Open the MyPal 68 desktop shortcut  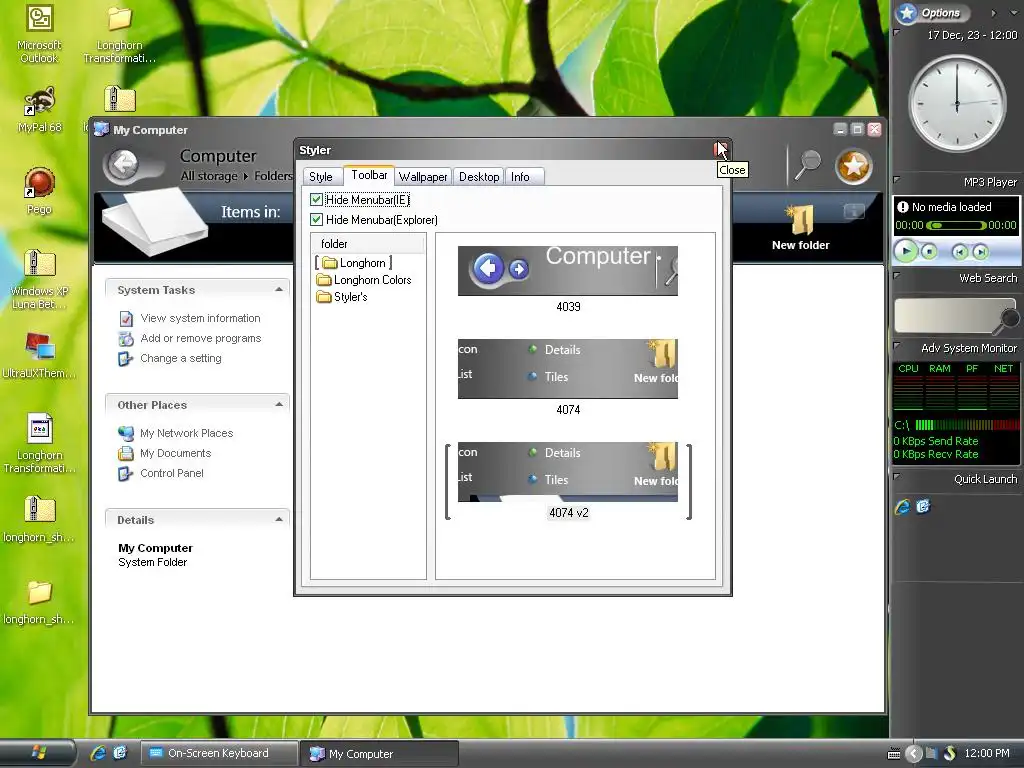point(39,108)
